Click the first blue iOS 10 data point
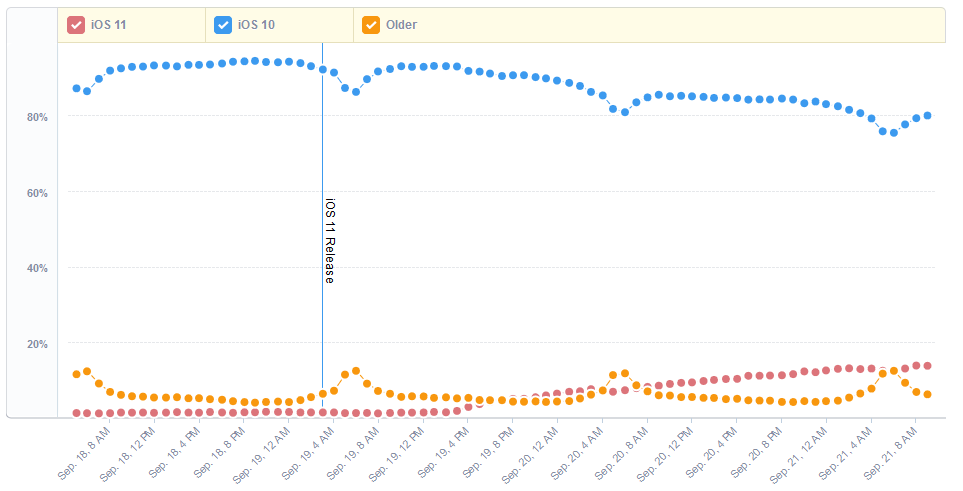Viewport: 963px width, 491px height. coord(76,89)
